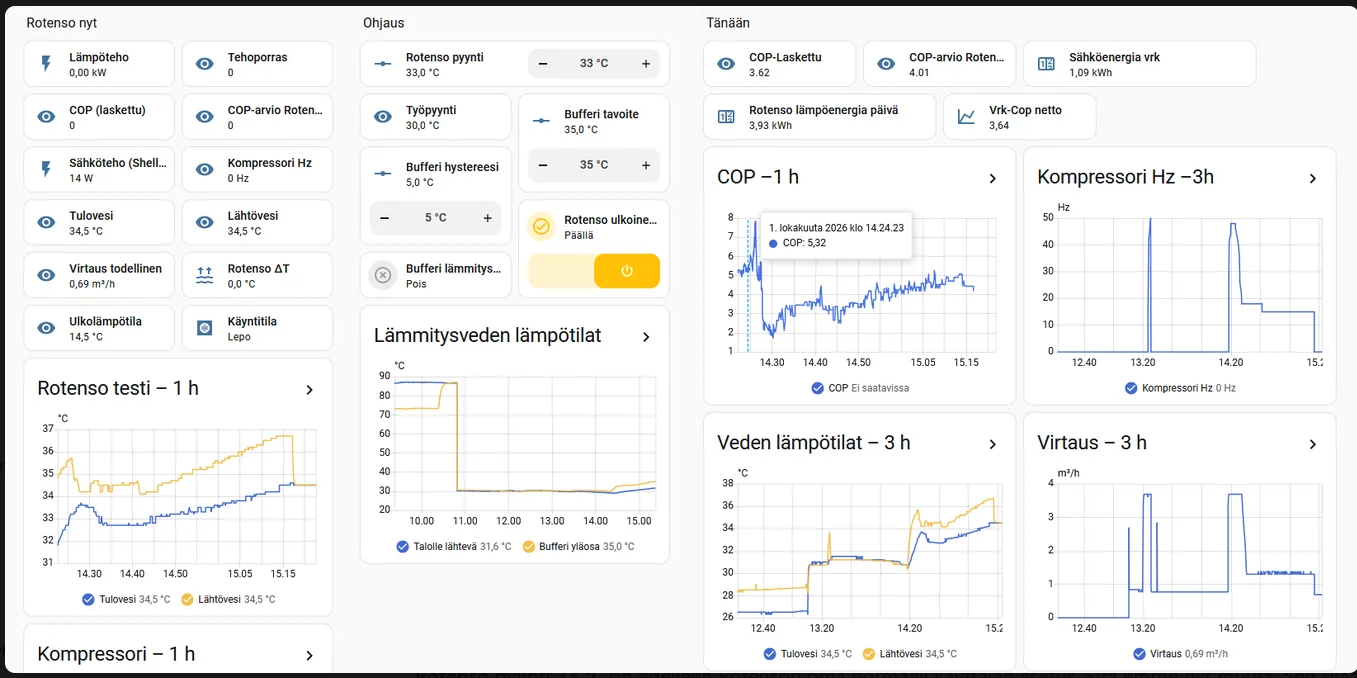Click the eye icon beside Kompressori Hz card

[205, 170]
